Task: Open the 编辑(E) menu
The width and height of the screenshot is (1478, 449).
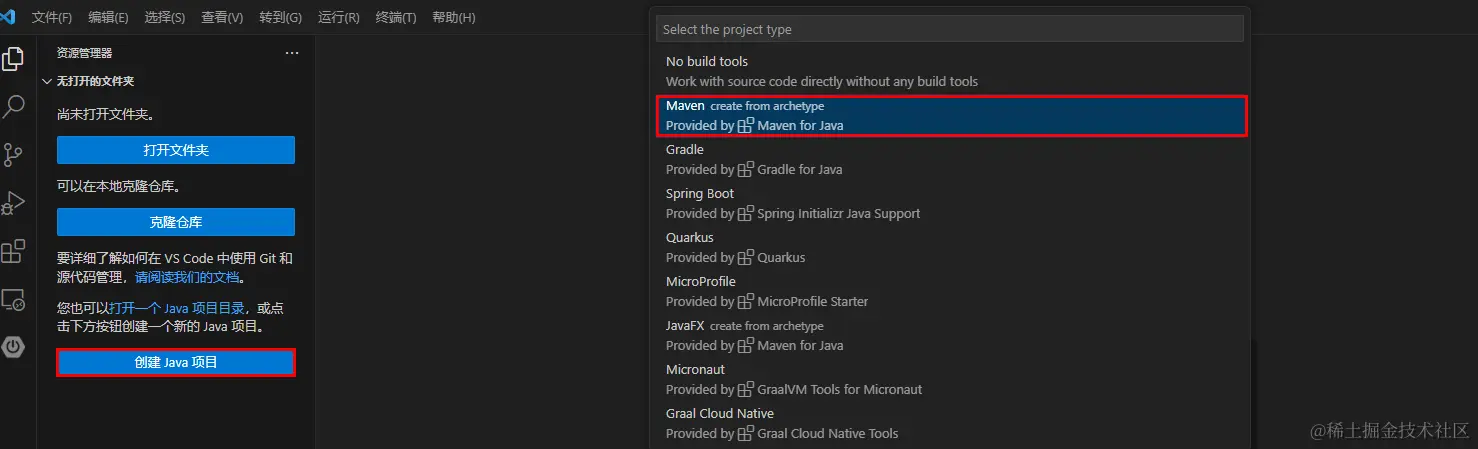Action: (108, 18)
